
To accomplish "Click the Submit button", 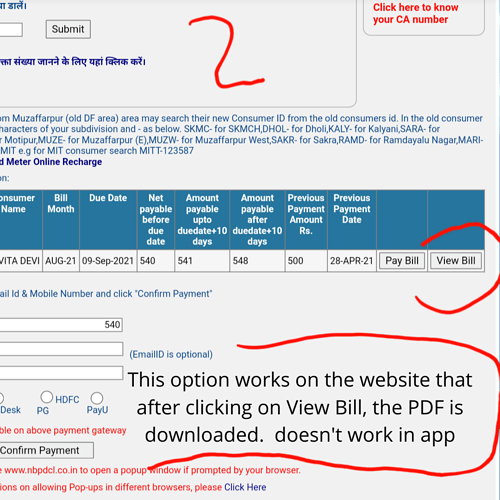I will (68, 29).
